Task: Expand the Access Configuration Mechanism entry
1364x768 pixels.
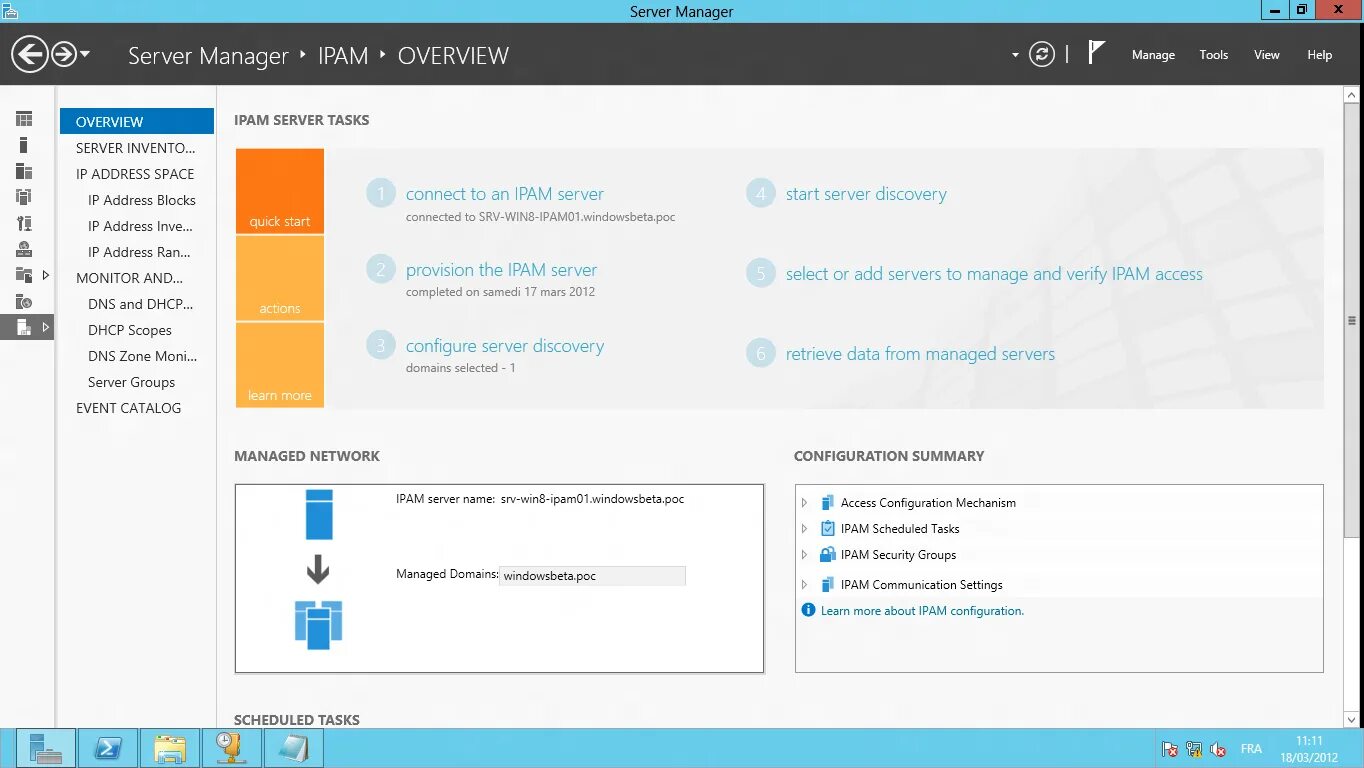Action: 805,502
